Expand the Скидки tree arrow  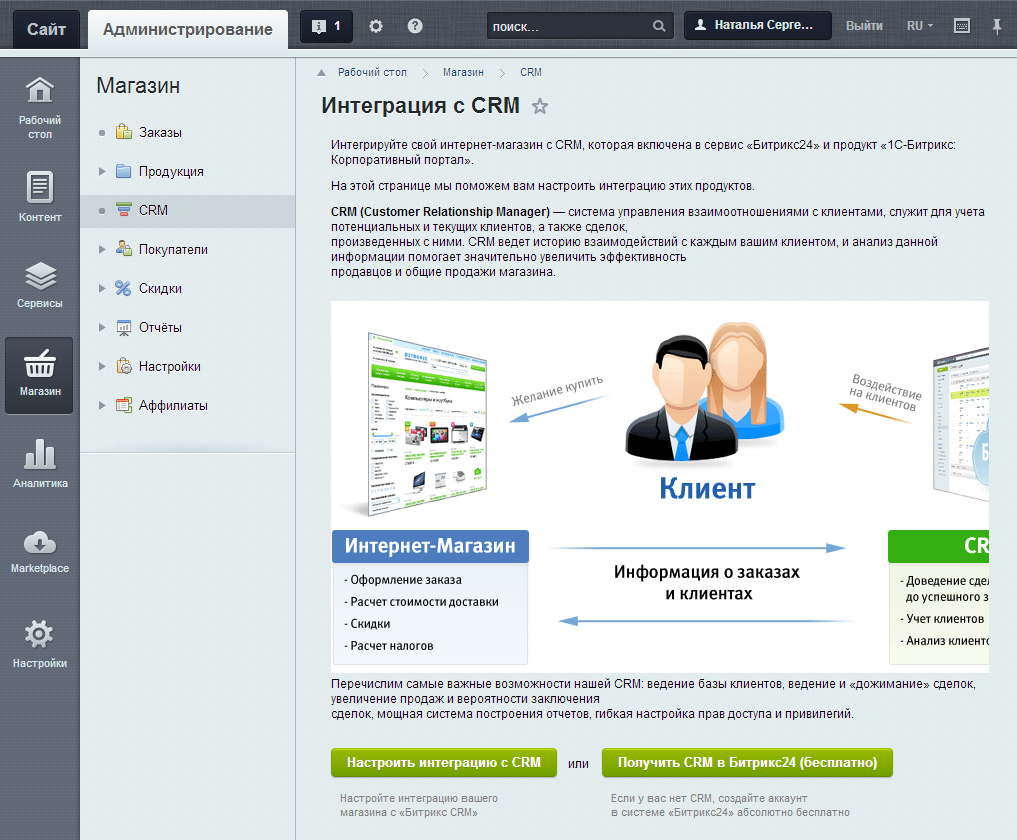pos(102,288)
